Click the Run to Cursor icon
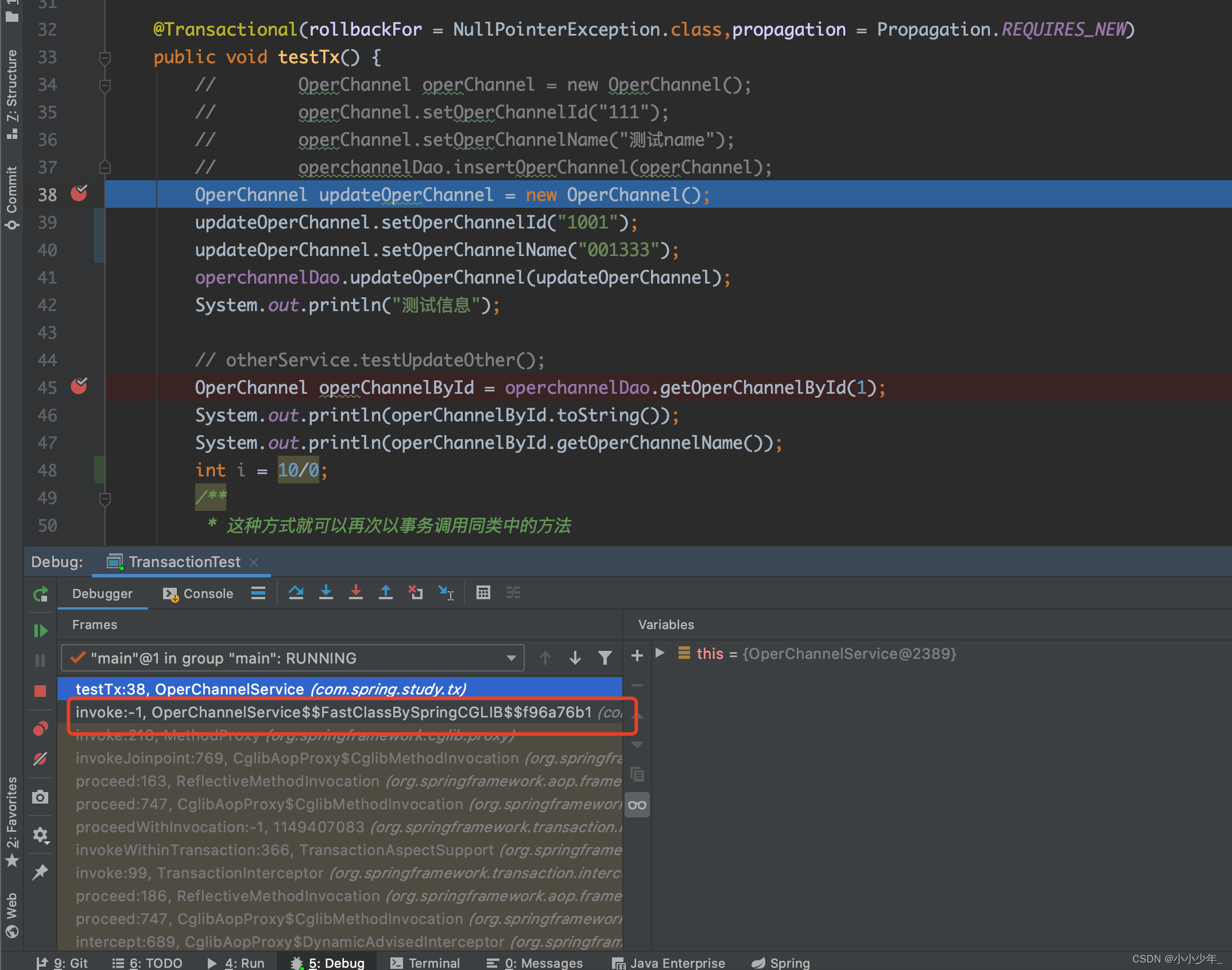This screenshot has width=1232, height=970. 445,592
